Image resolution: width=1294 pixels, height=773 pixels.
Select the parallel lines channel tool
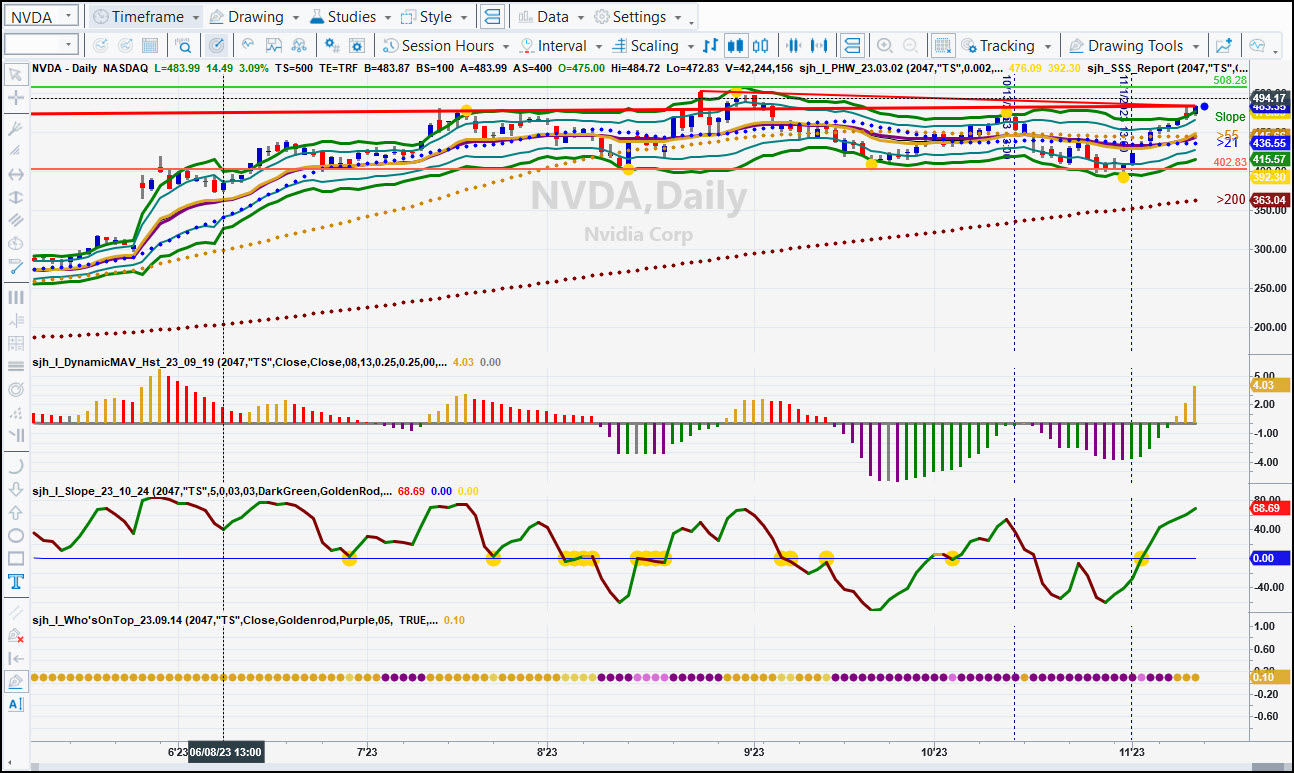(15, 220)
